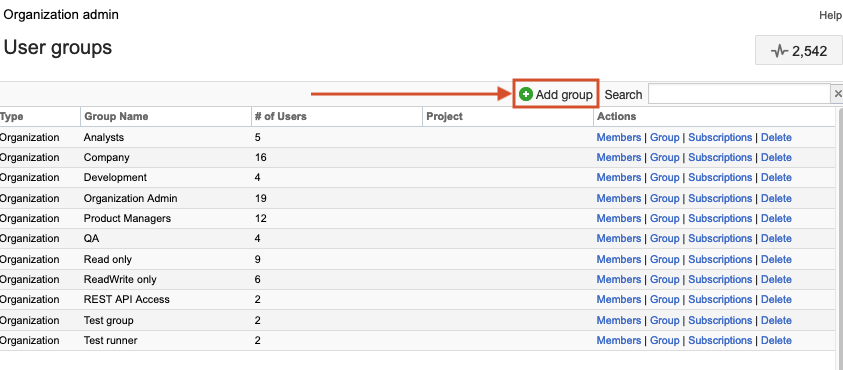
Task: Click the green plus Add group icon
Action: pyautogui.click(x=526, y=94)
